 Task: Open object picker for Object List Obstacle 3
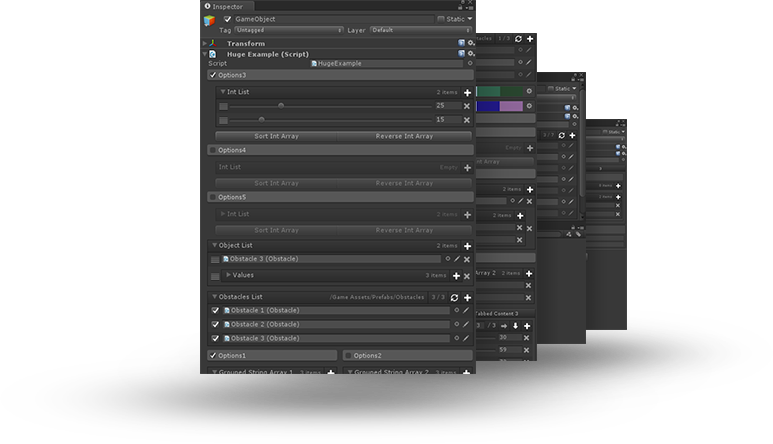(x=448, y=259)
